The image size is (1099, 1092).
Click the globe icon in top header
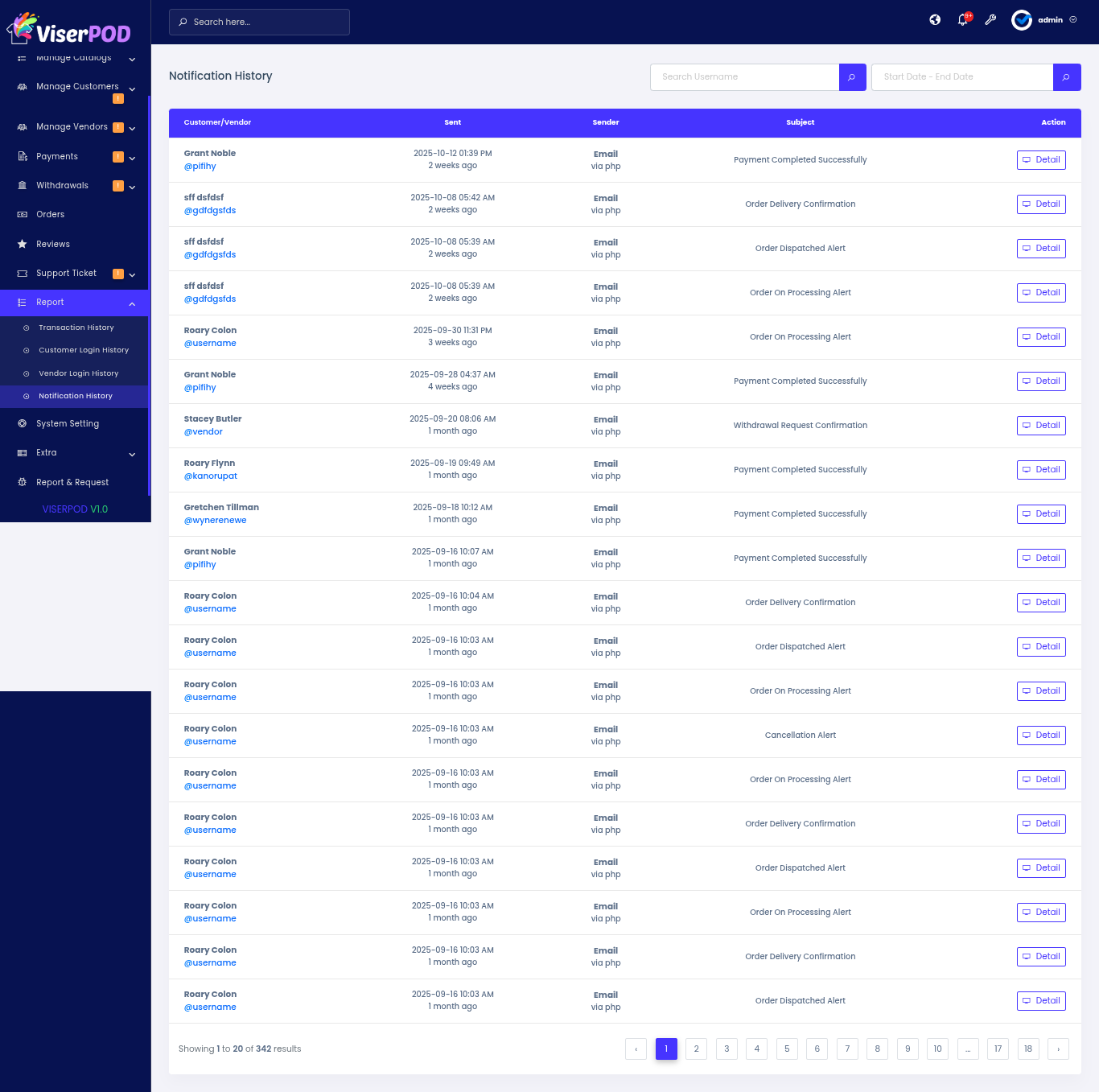[935, 20]
